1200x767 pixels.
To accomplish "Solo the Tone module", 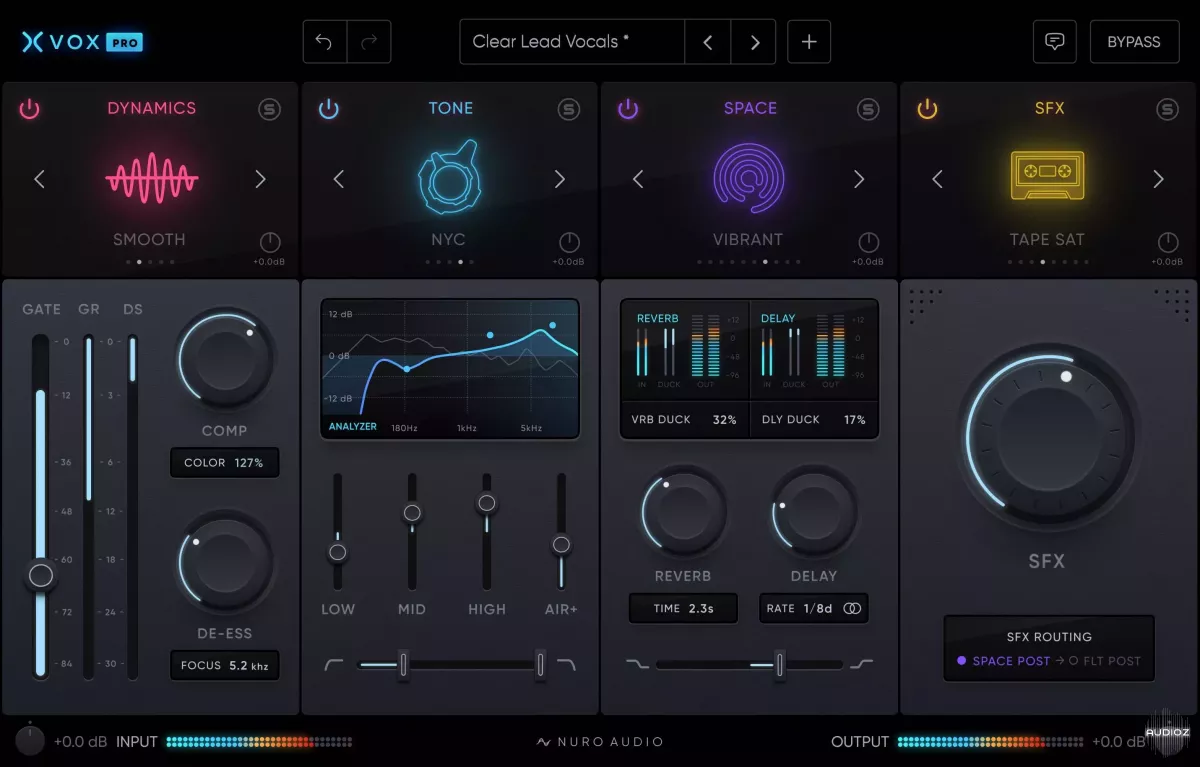I will coord(569,109).
